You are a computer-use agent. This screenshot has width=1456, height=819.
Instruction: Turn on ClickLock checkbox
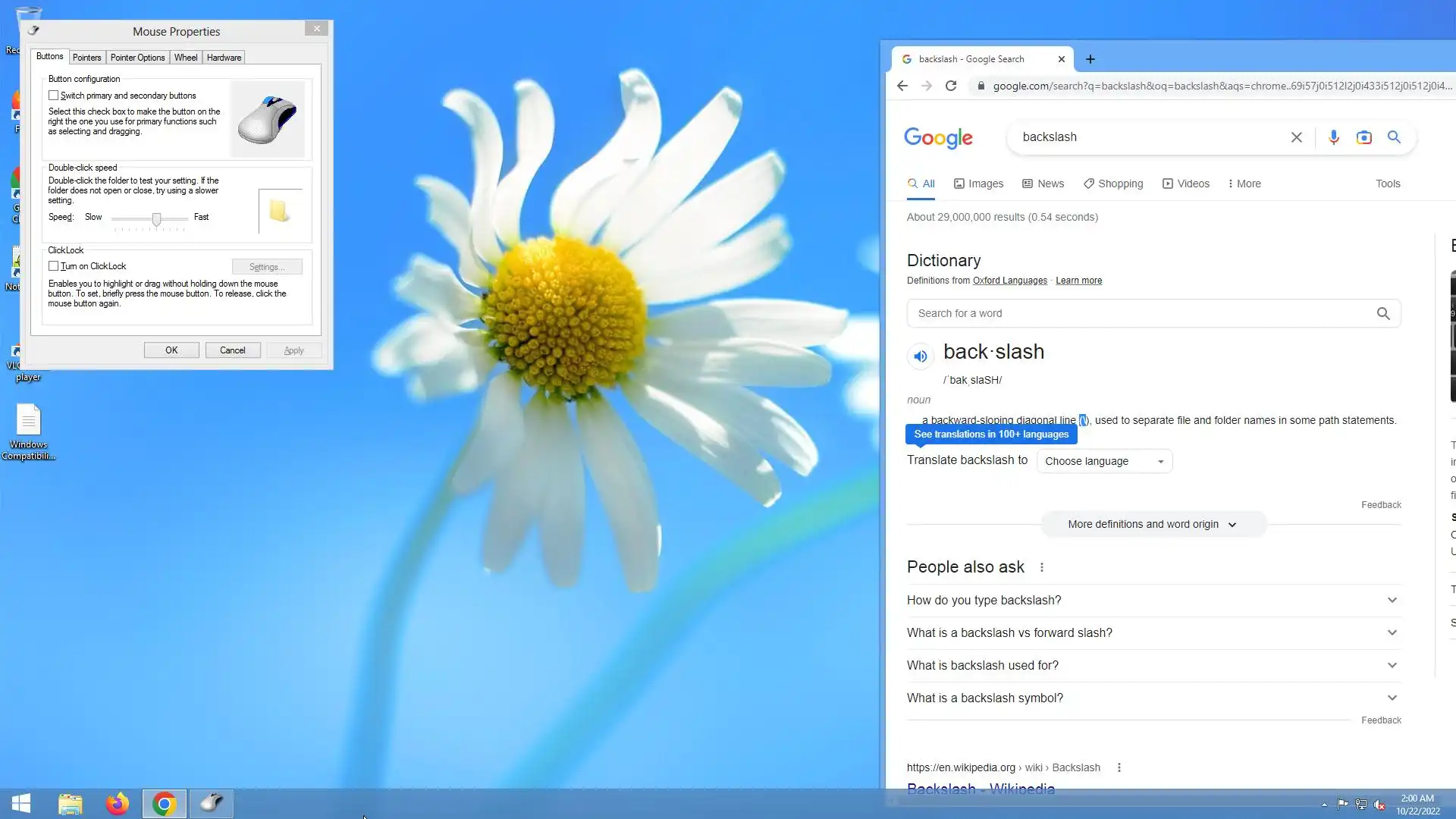point(54,266)
